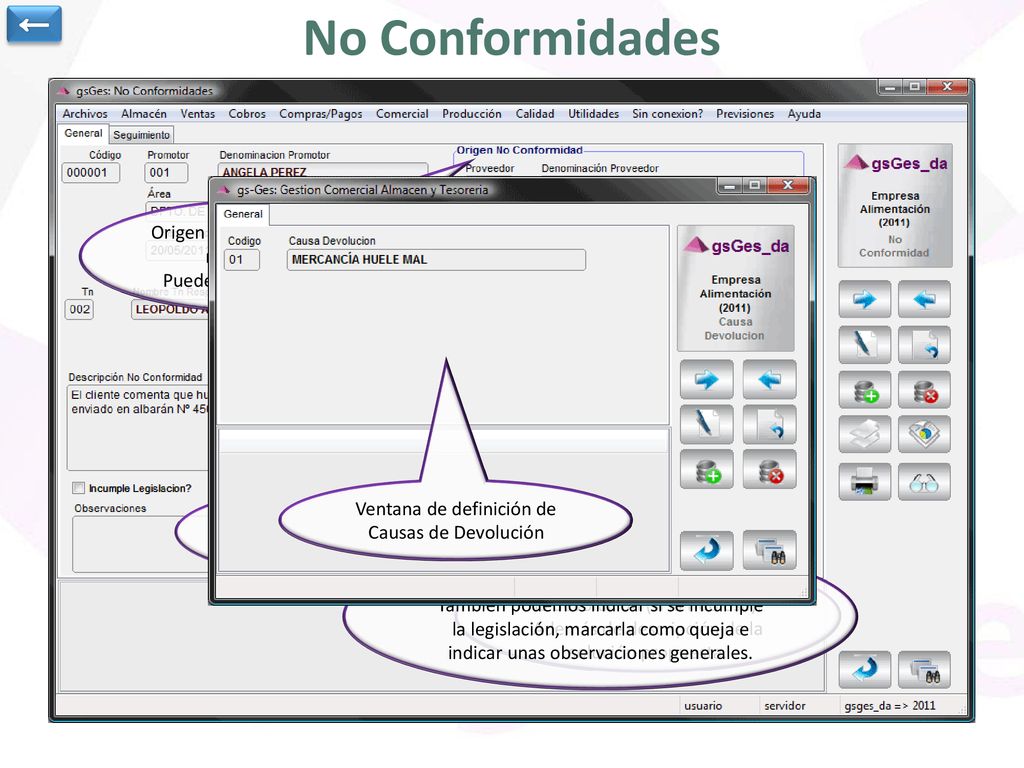The image size is (1024, 768).
Task: Add database record in Causa Devolucion window
Action: coord(706,470)
